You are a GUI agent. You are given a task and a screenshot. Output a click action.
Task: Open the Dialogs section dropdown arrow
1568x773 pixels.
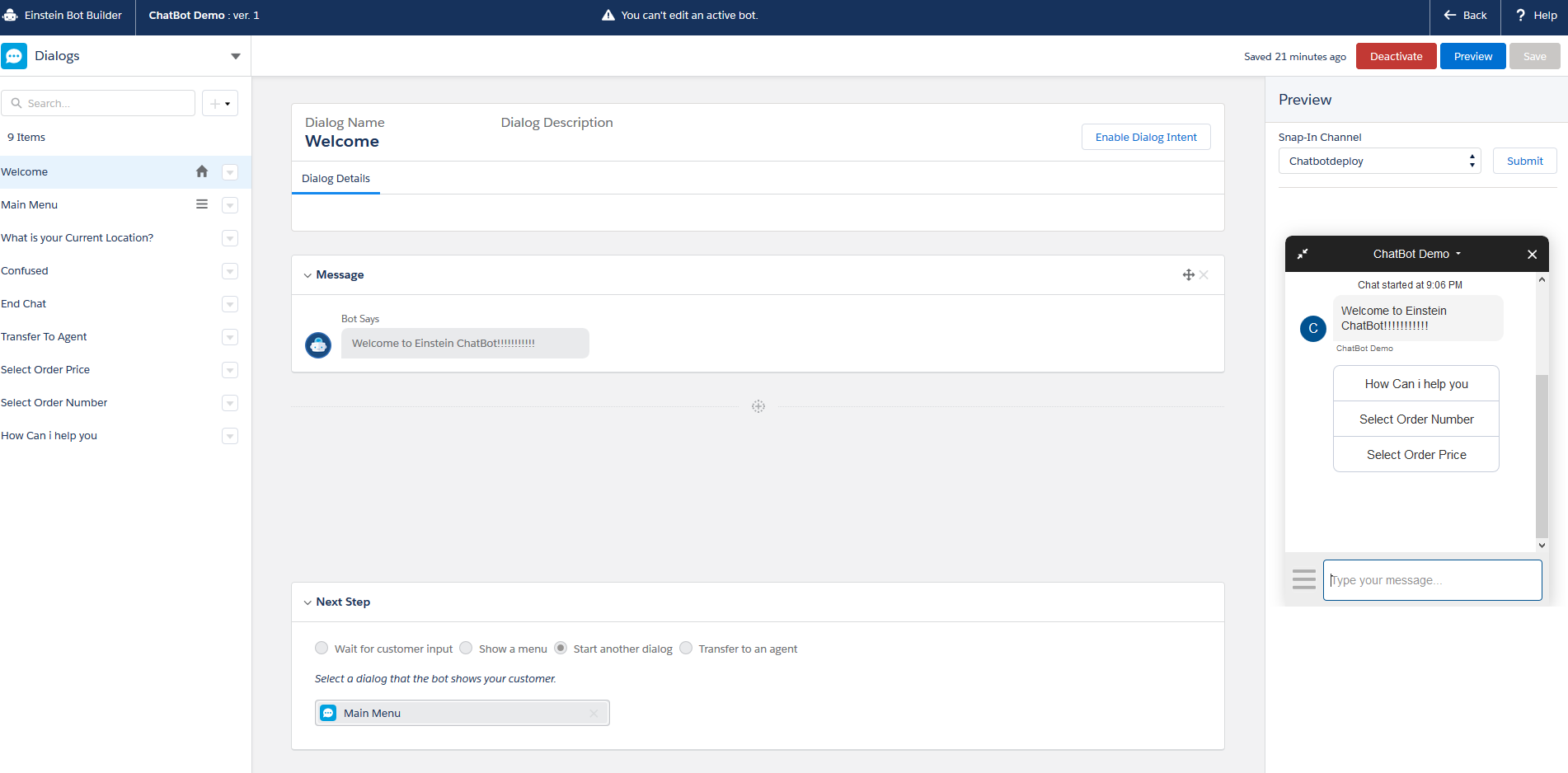[x=236, y=56]
